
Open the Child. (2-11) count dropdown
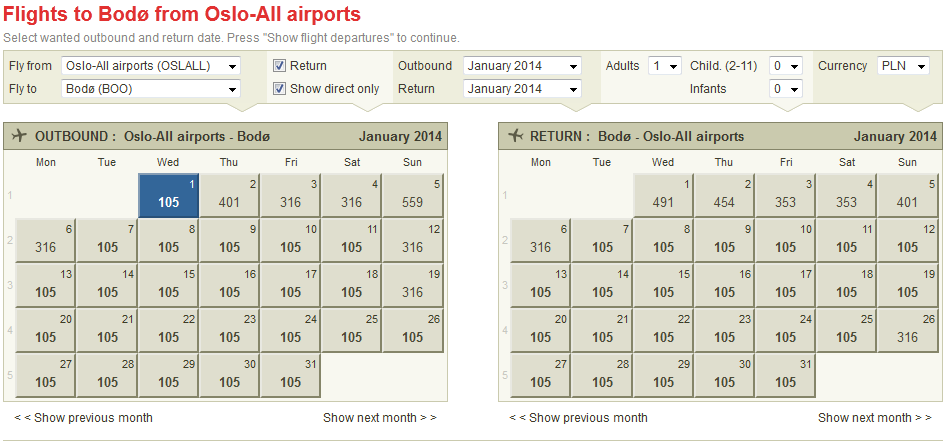(x=786, y=65)
